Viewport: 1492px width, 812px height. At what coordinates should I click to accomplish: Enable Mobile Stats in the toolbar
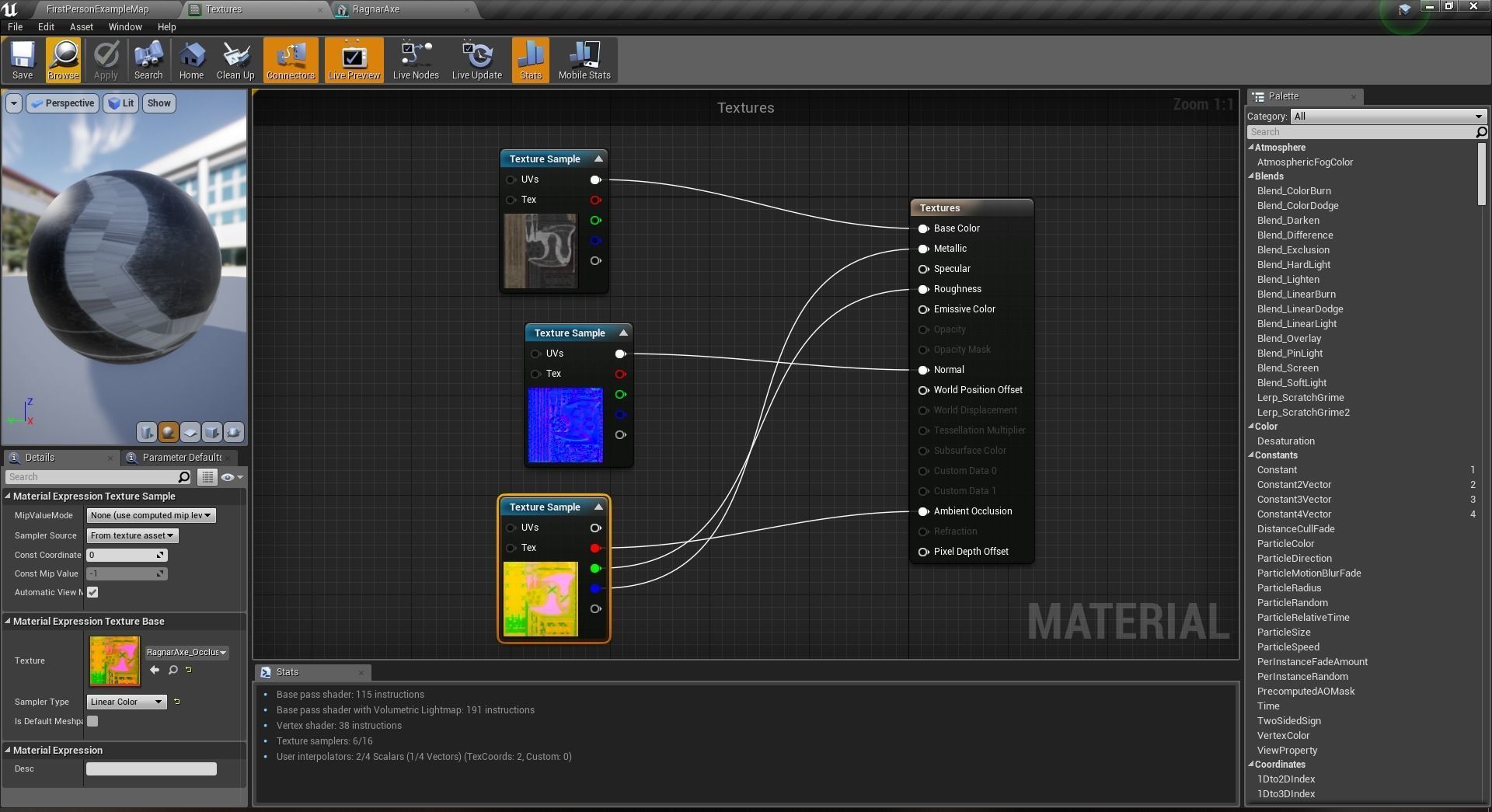pyautogui.click(x=584, y=60)
